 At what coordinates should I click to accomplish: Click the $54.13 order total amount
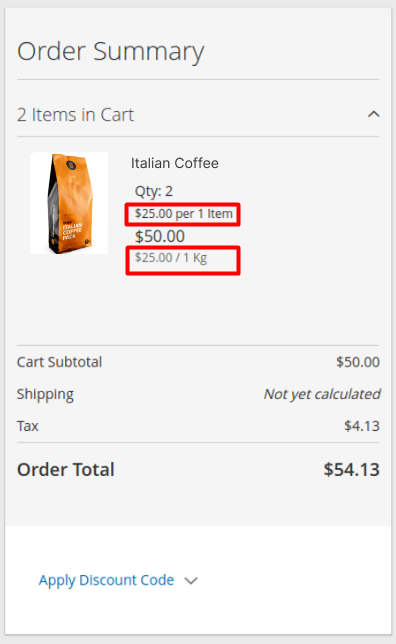352,470
